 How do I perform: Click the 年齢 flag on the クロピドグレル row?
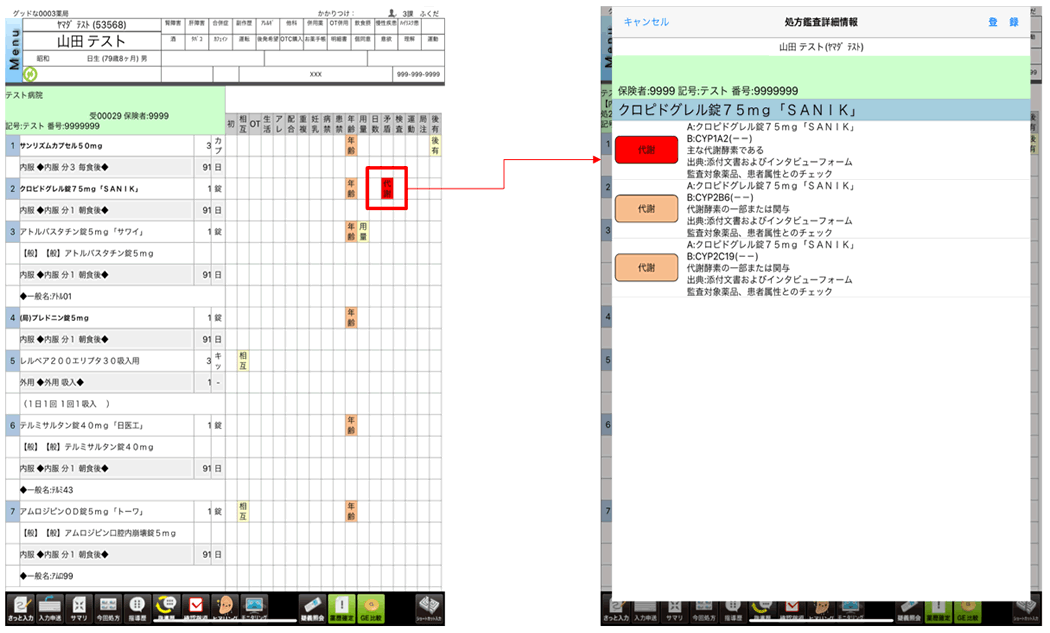click(351, 189)
